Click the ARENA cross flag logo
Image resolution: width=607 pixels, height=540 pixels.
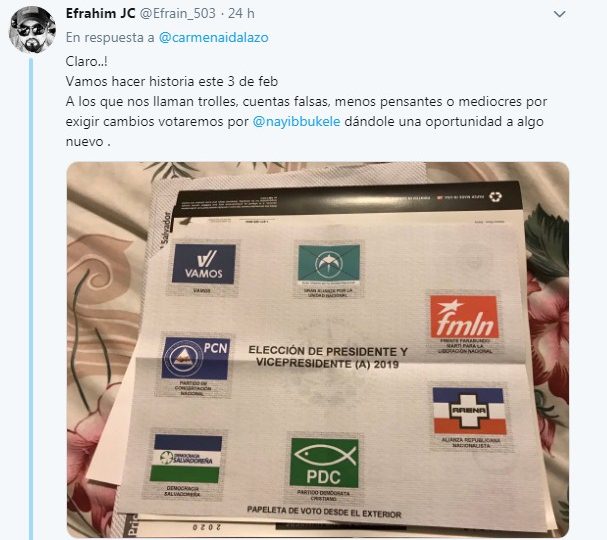click(469, 411)
